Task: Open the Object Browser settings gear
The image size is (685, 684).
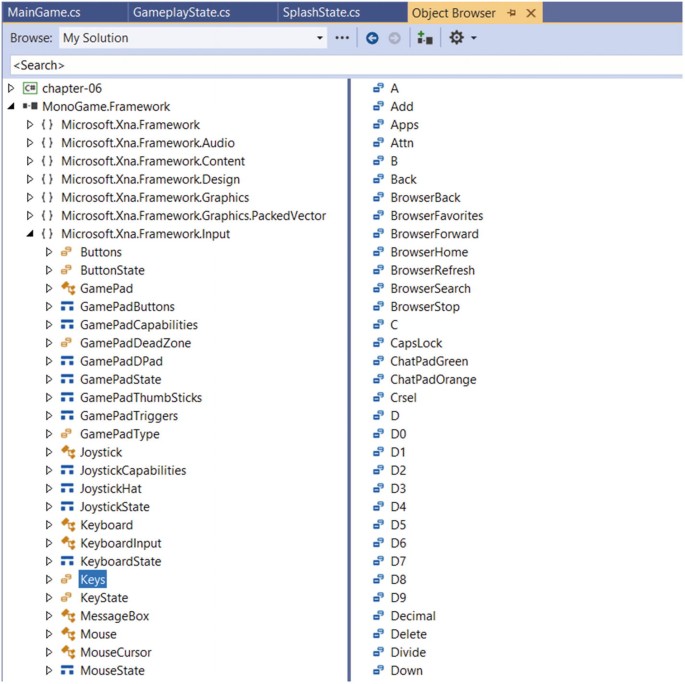Action: tap(457, 38)
